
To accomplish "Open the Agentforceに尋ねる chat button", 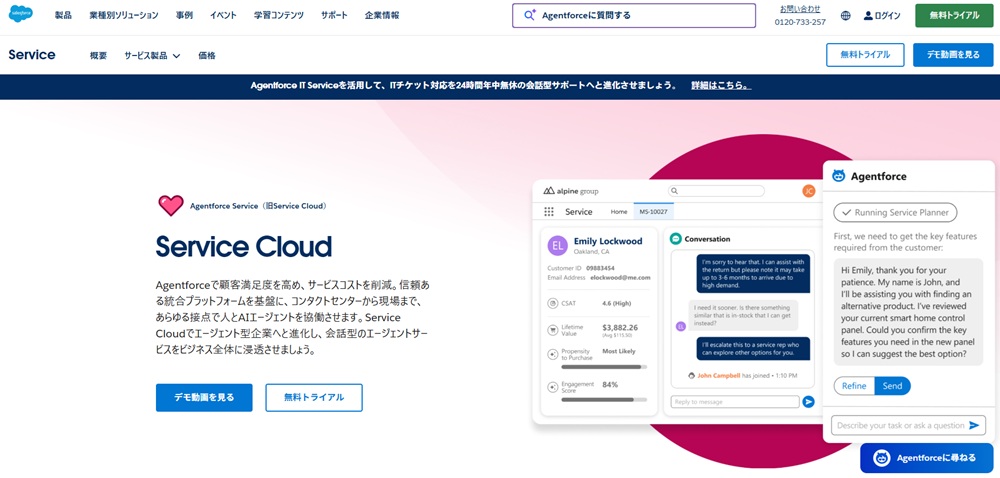I will (926, 458).
